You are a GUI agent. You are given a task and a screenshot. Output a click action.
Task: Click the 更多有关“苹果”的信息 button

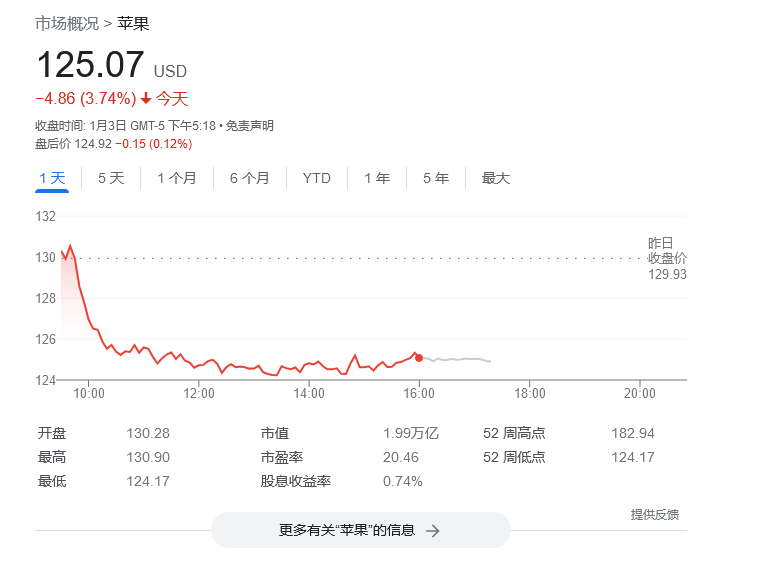click(360, 530)
